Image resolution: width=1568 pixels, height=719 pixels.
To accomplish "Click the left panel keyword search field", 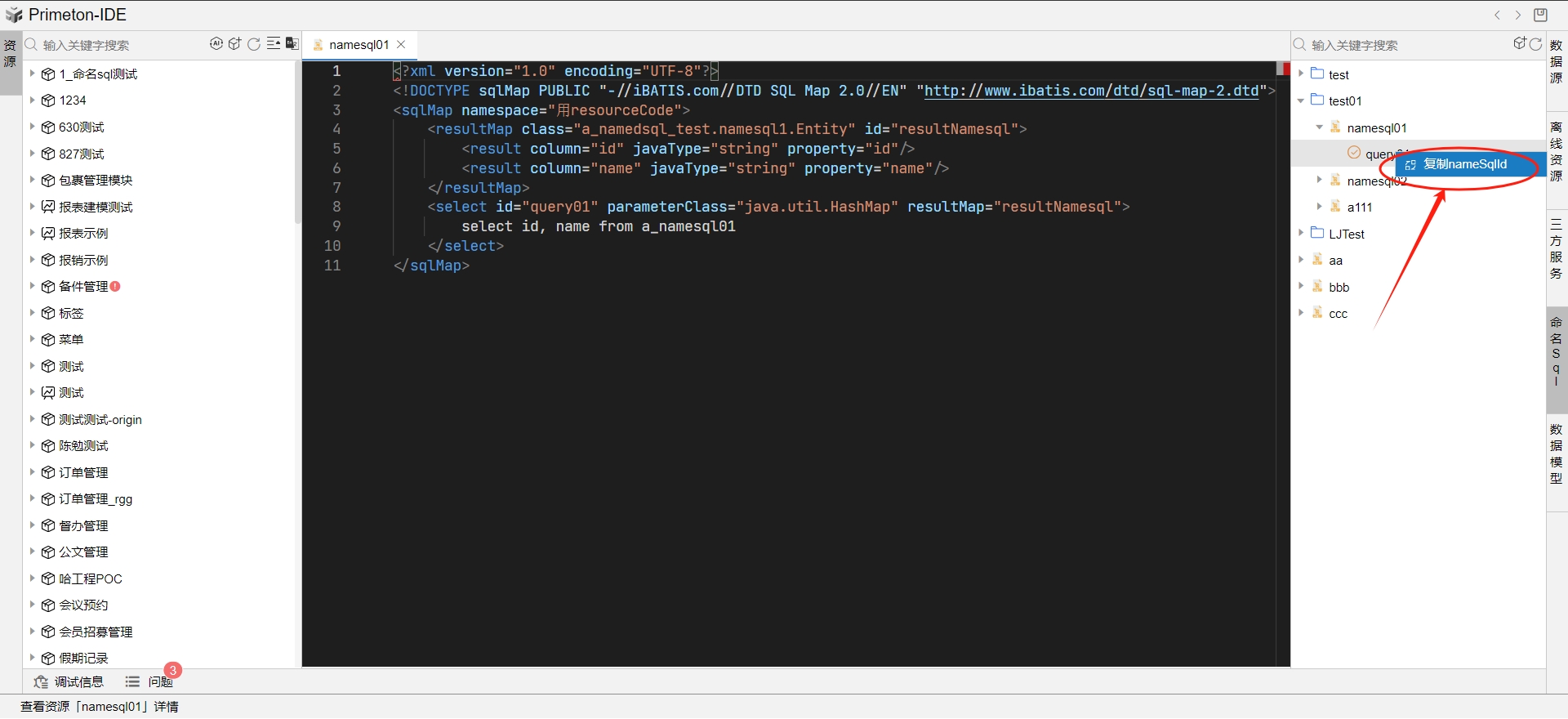I will [114, 45].
